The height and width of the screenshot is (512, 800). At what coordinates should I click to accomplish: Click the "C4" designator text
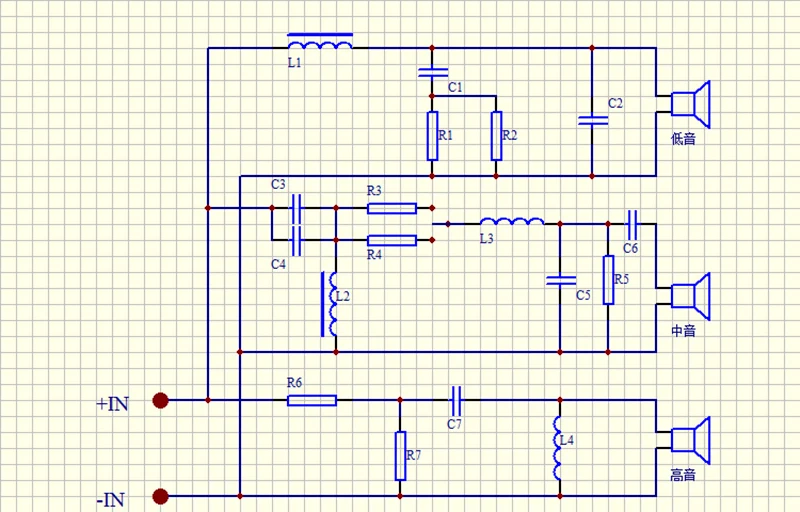[278, 264]
